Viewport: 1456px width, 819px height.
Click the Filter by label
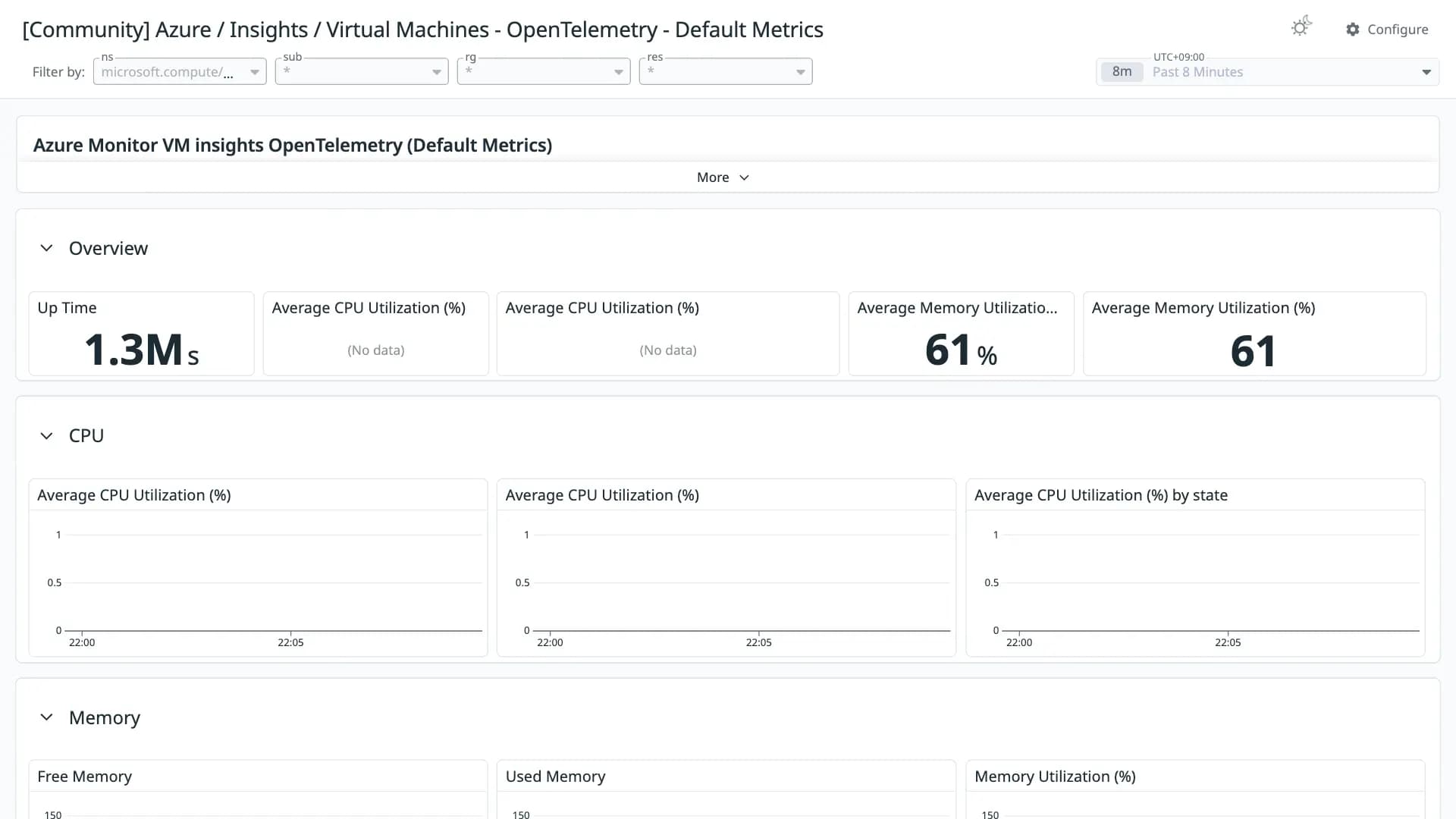[58, 72]
